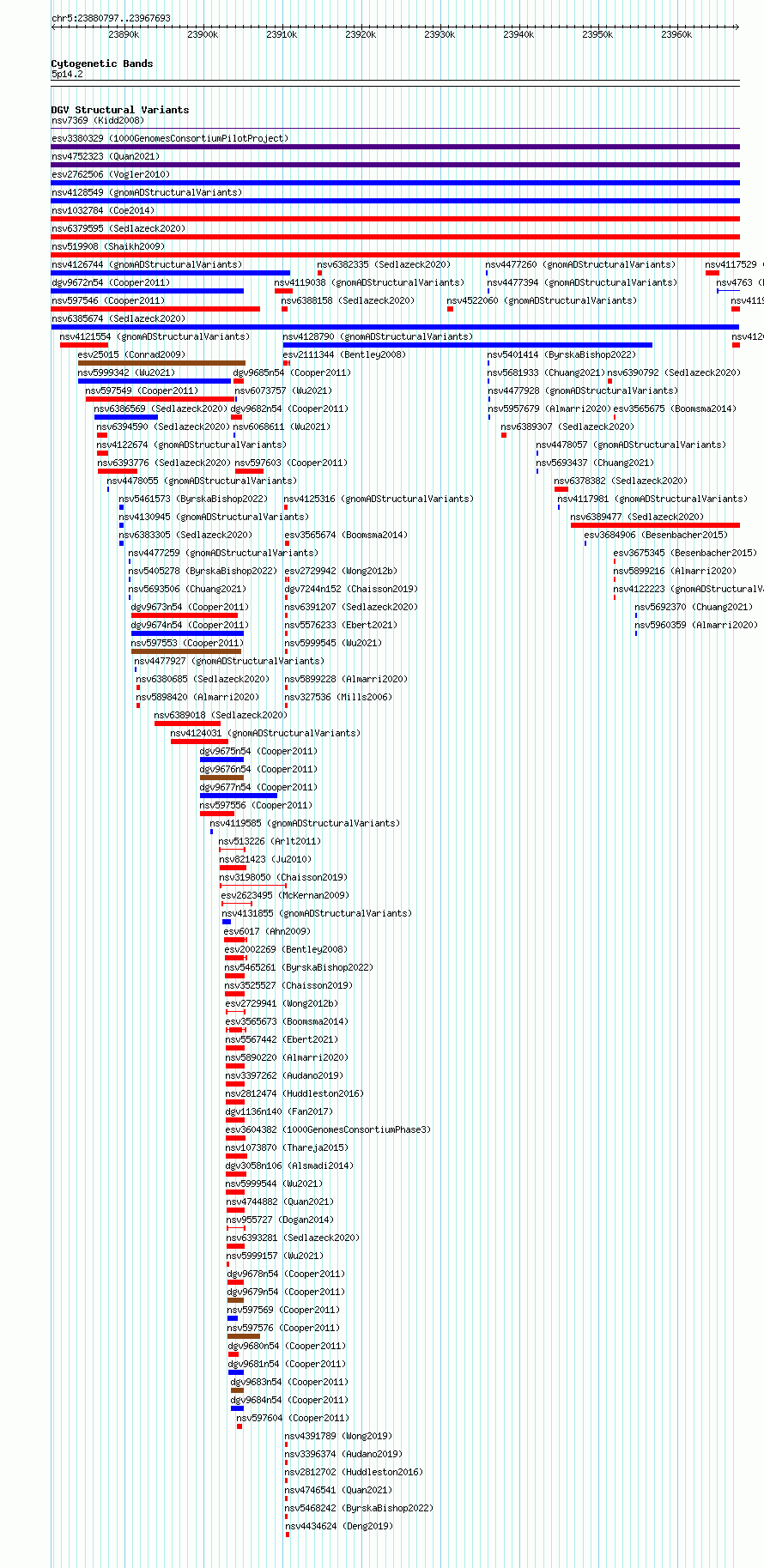Click the nsv7369 (Kidd2008) label

click(x=98, y=120)
